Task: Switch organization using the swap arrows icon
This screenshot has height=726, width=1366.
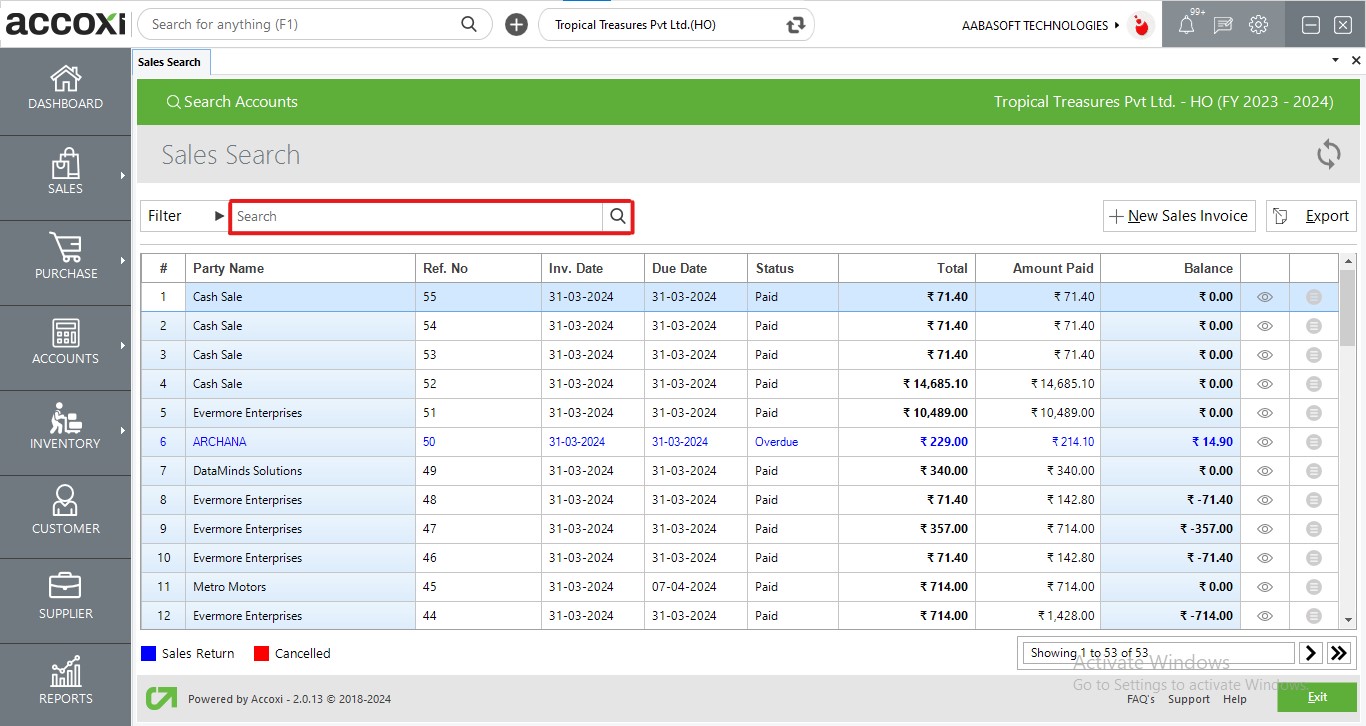Action: pyautogui.click(x=796, y=25)
